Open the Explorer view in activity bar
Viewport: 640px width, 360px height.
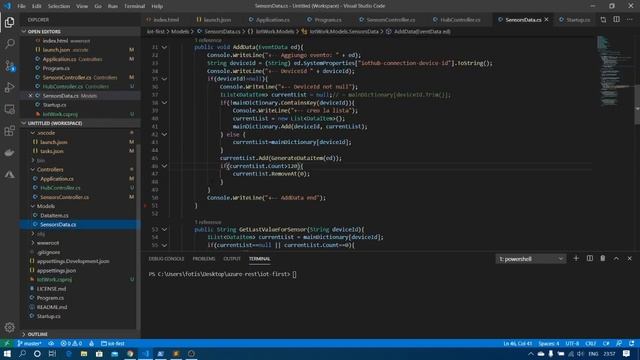9,22
